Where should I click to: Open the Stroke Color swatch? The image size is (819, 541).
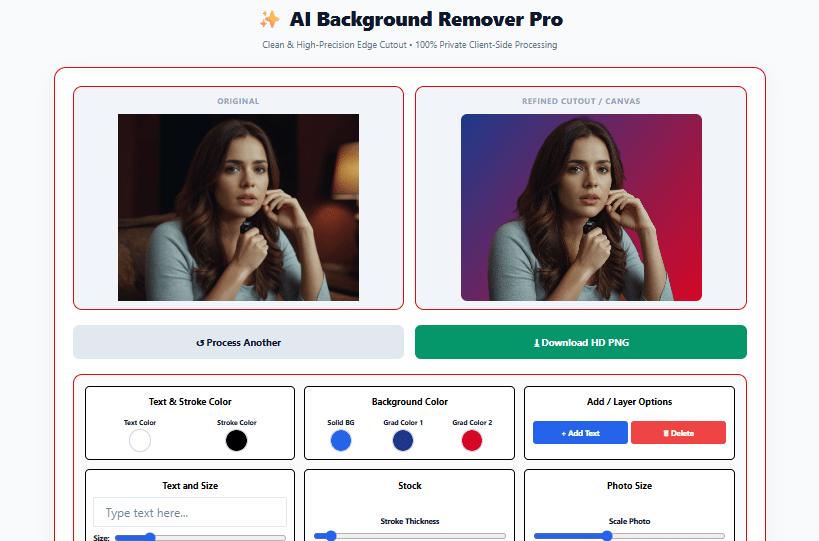pos(237,441)
